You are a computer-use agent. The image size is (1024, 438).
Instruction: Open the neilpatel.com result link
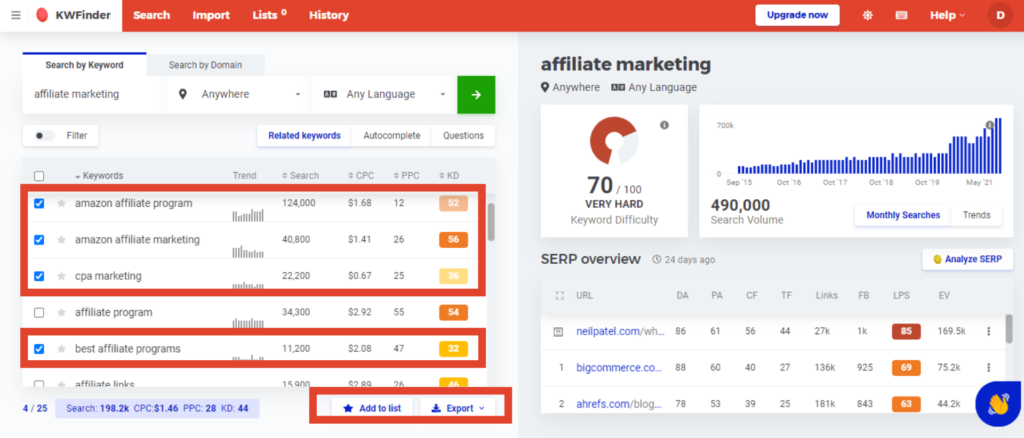tap(620, 332)
